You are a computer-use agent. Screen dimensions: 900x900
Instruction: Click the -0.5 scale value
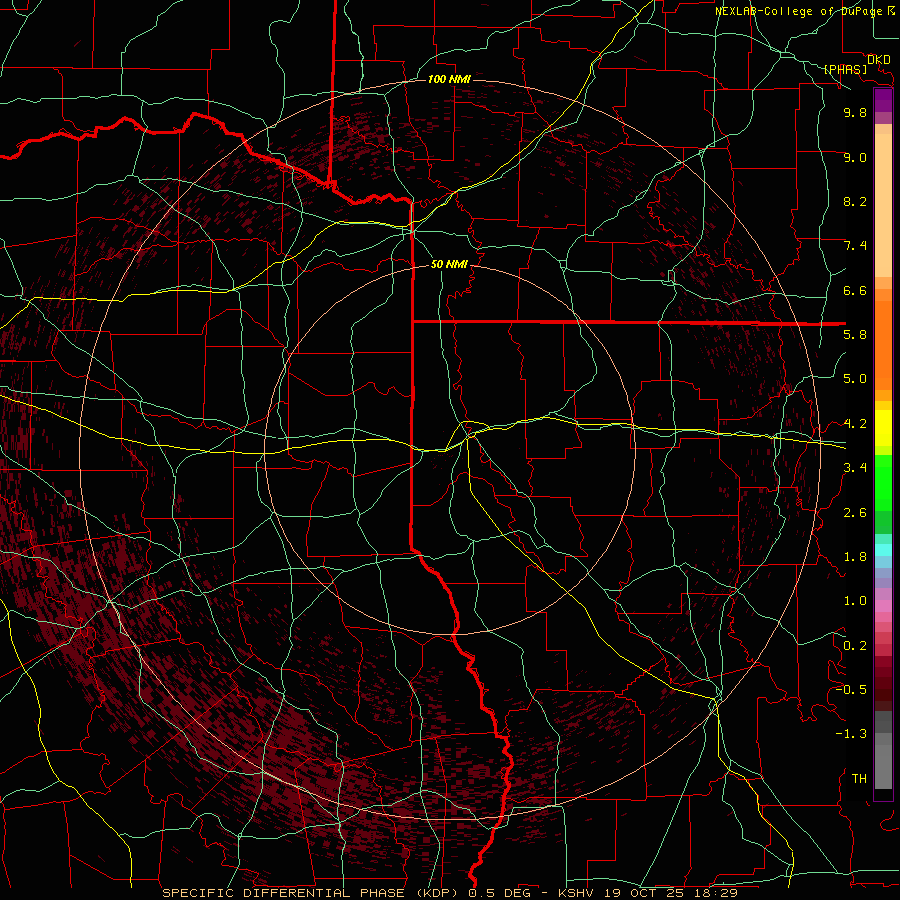851,690
